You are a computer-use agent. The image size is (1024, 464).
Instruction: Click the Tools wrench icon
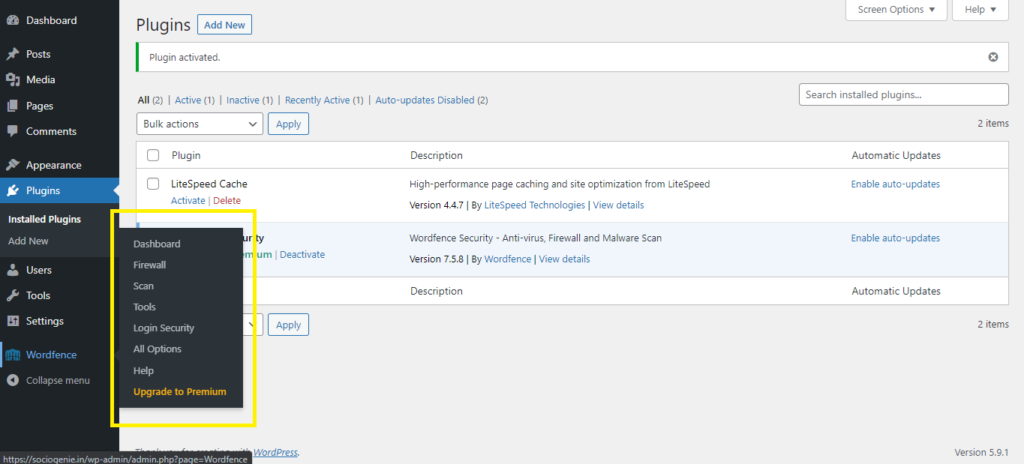click(12, 295)
